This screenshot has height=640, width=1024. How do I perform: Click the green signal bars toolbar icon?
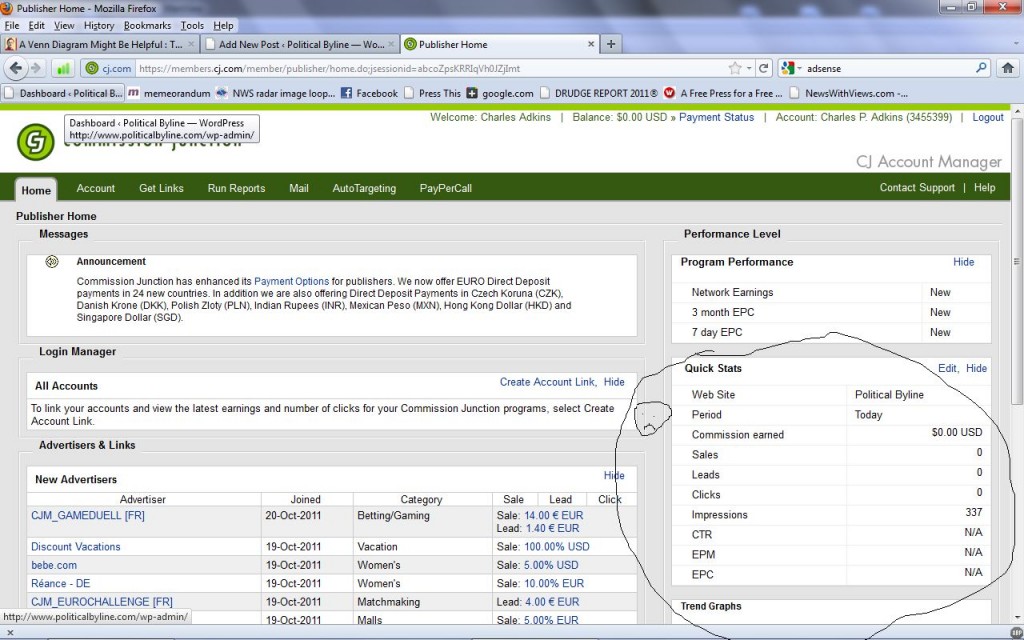click(x=63, y=68)
